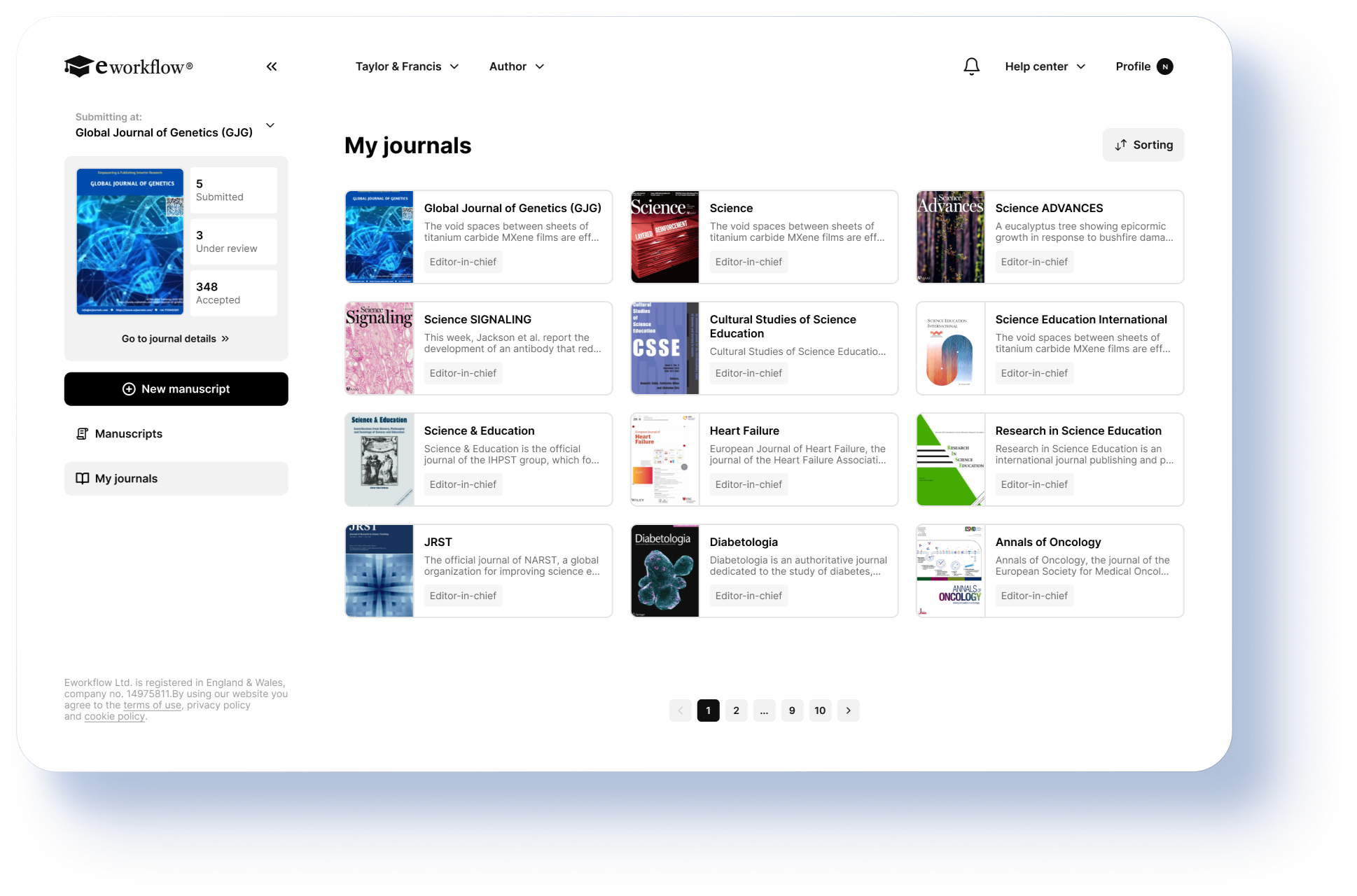1357x896 pixels.
Task: Click the Profile avatar N badge
Action: [1164, 66]
